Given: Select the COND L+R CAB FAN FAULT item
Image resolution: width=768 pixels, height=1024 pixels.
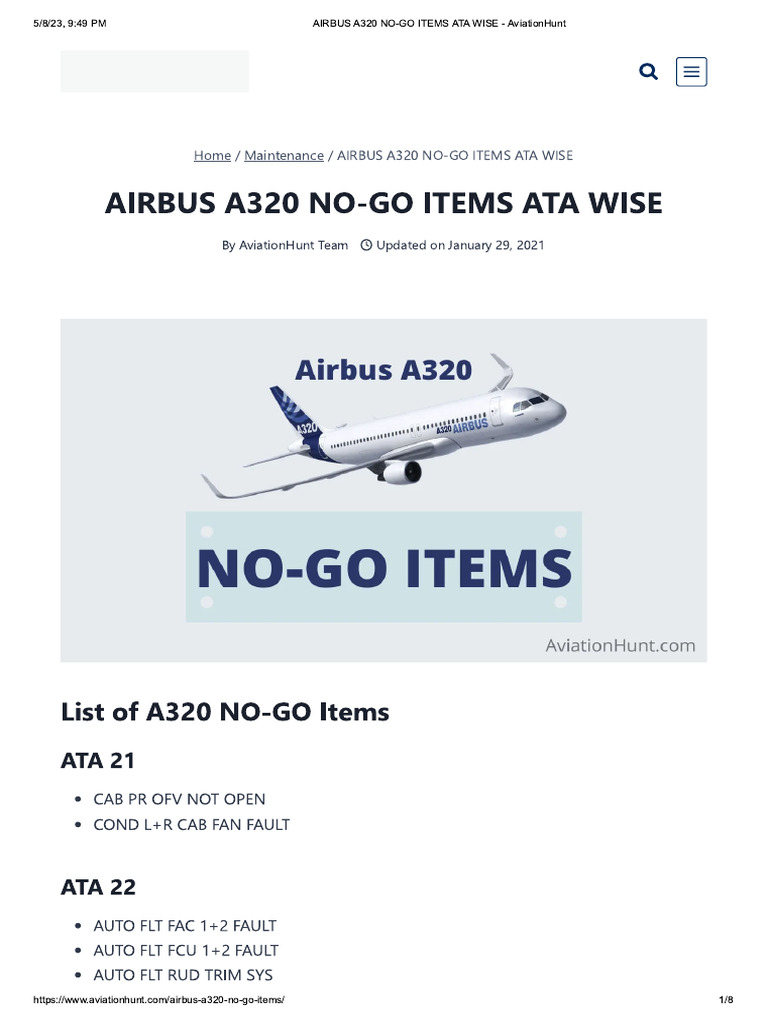Looking at the screenshot, I should [x=191, y=825].
